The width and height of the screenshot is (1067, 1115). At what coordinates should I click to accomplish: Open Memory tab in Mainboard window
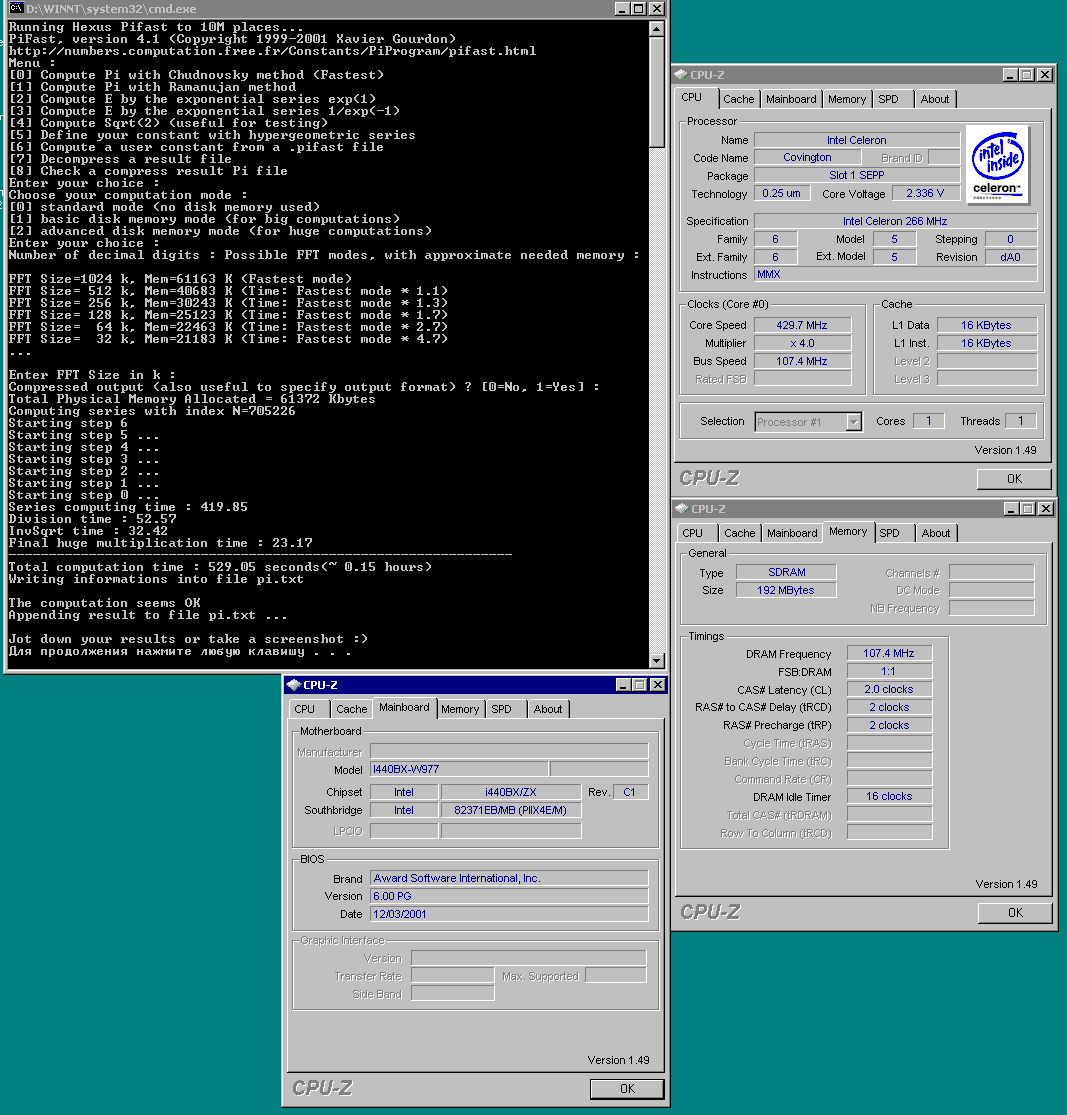[x=460, y=709]
